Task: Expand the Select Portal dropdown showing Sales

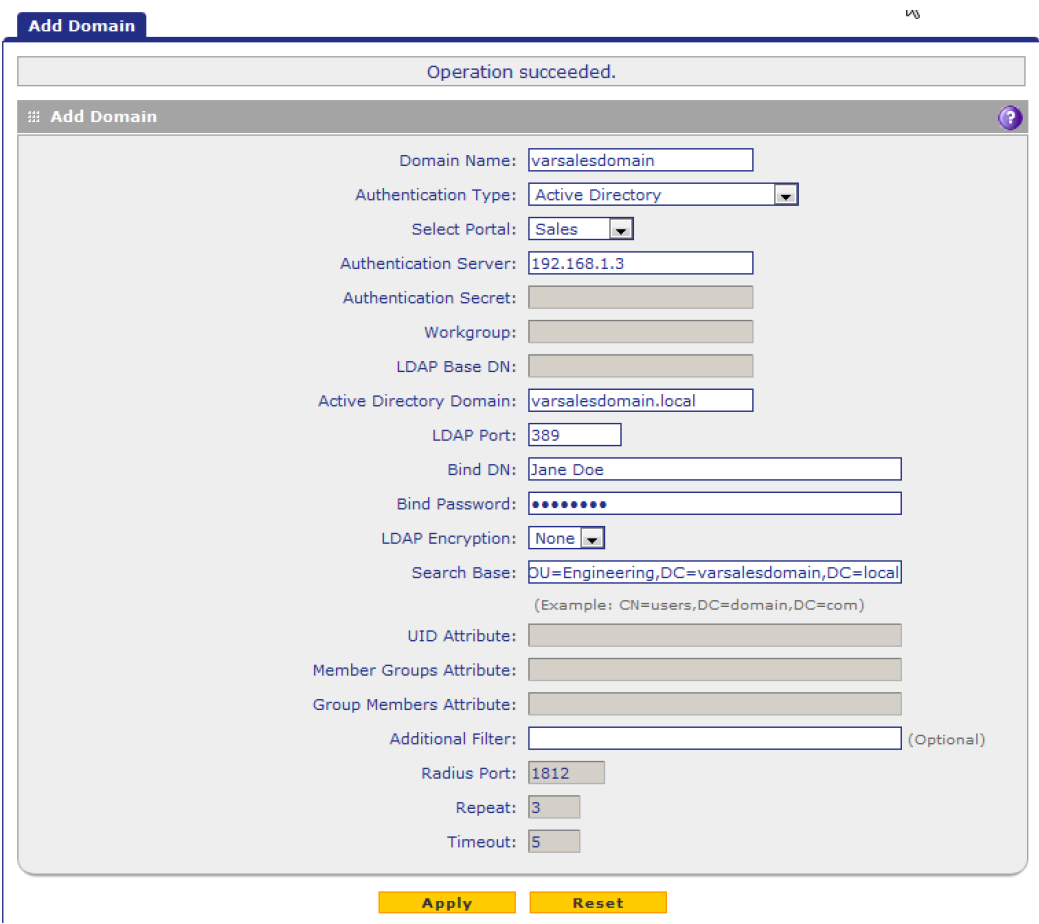Action: (x=580, y=229)
